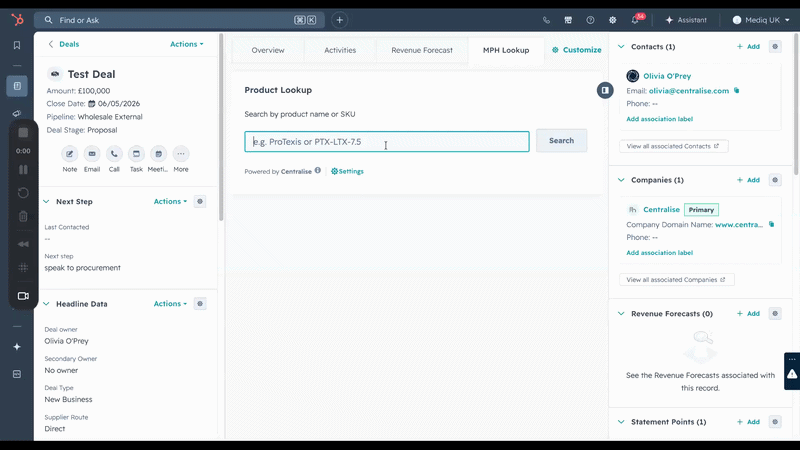This screenshot has width=800, height=450.
Task: Collapse the Companies section
Action: coord(621,180)
